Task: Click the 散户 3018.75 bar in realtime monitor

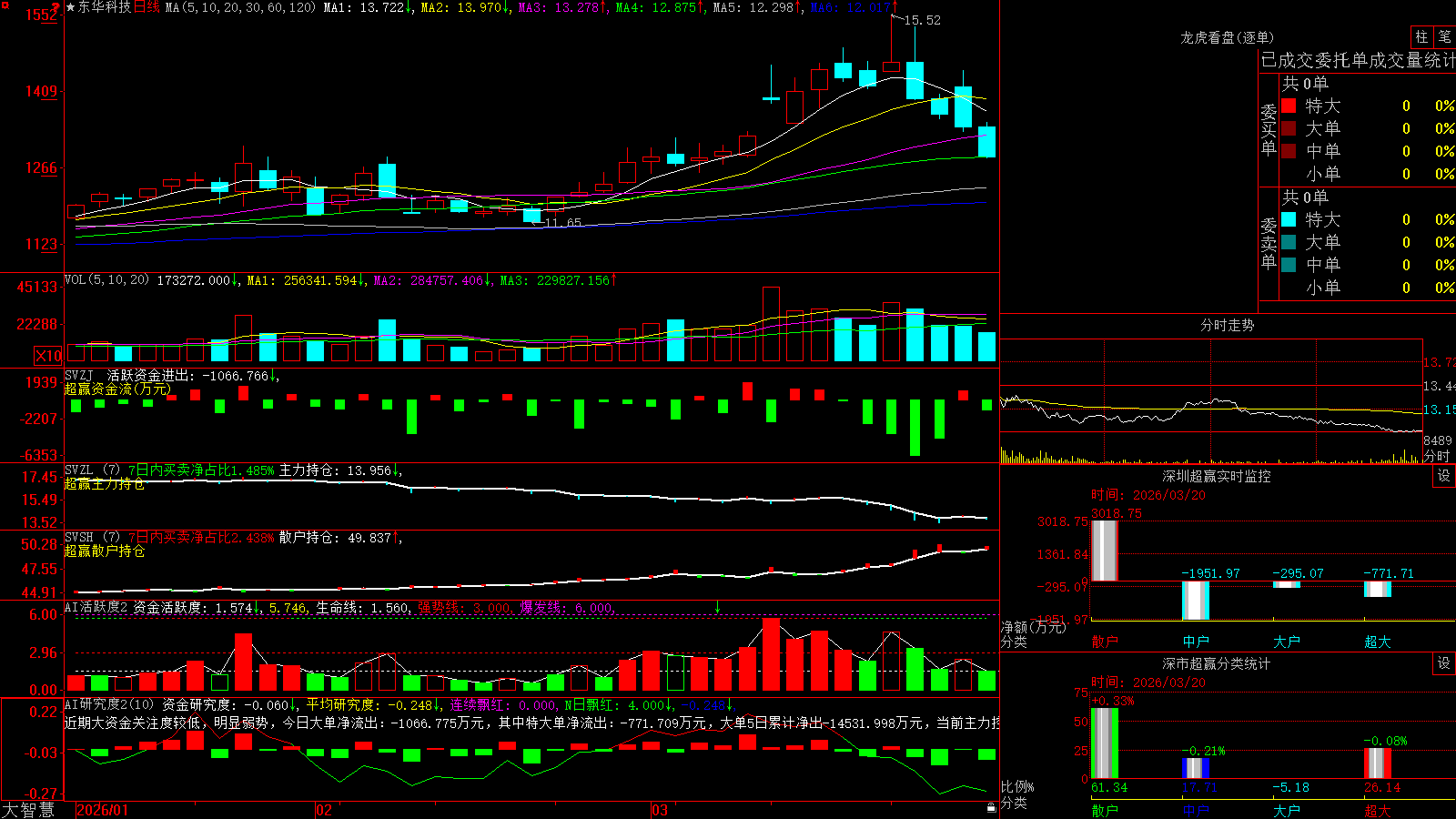Action: (1105, 551)
